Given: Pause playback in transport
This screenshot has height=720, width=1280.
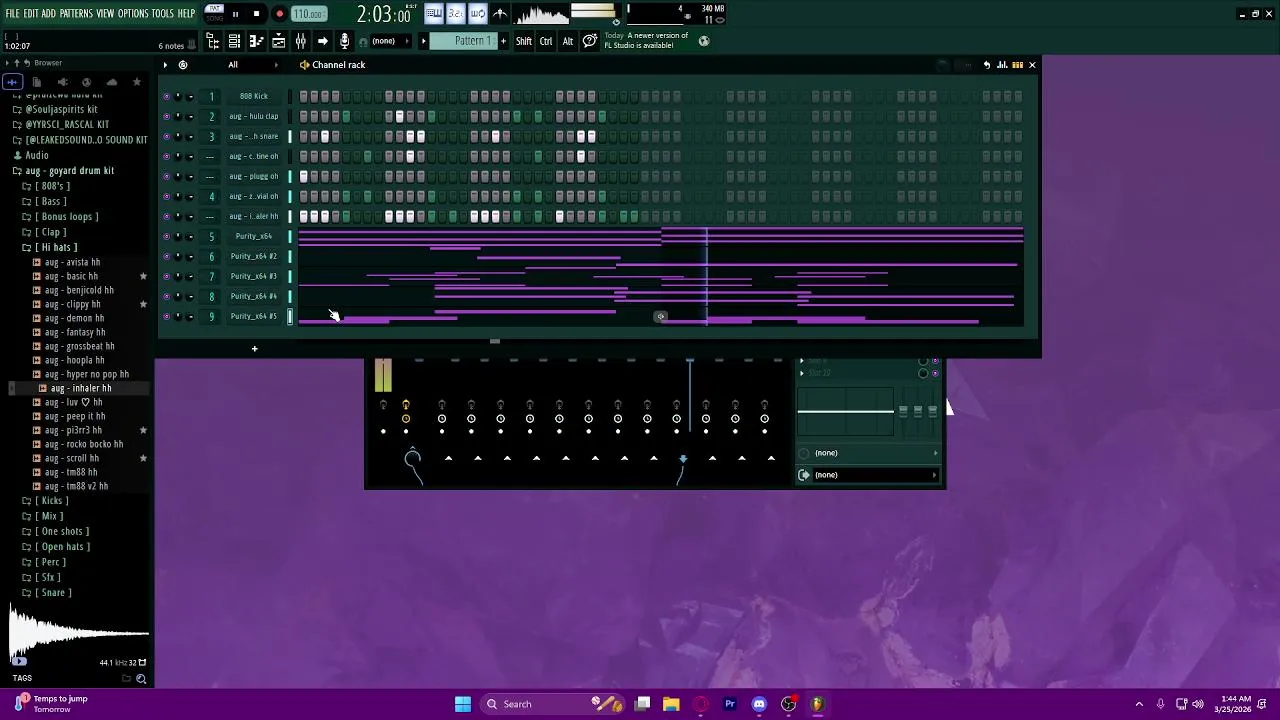Looking at the screenshot, I should click(x=235, y=14).
